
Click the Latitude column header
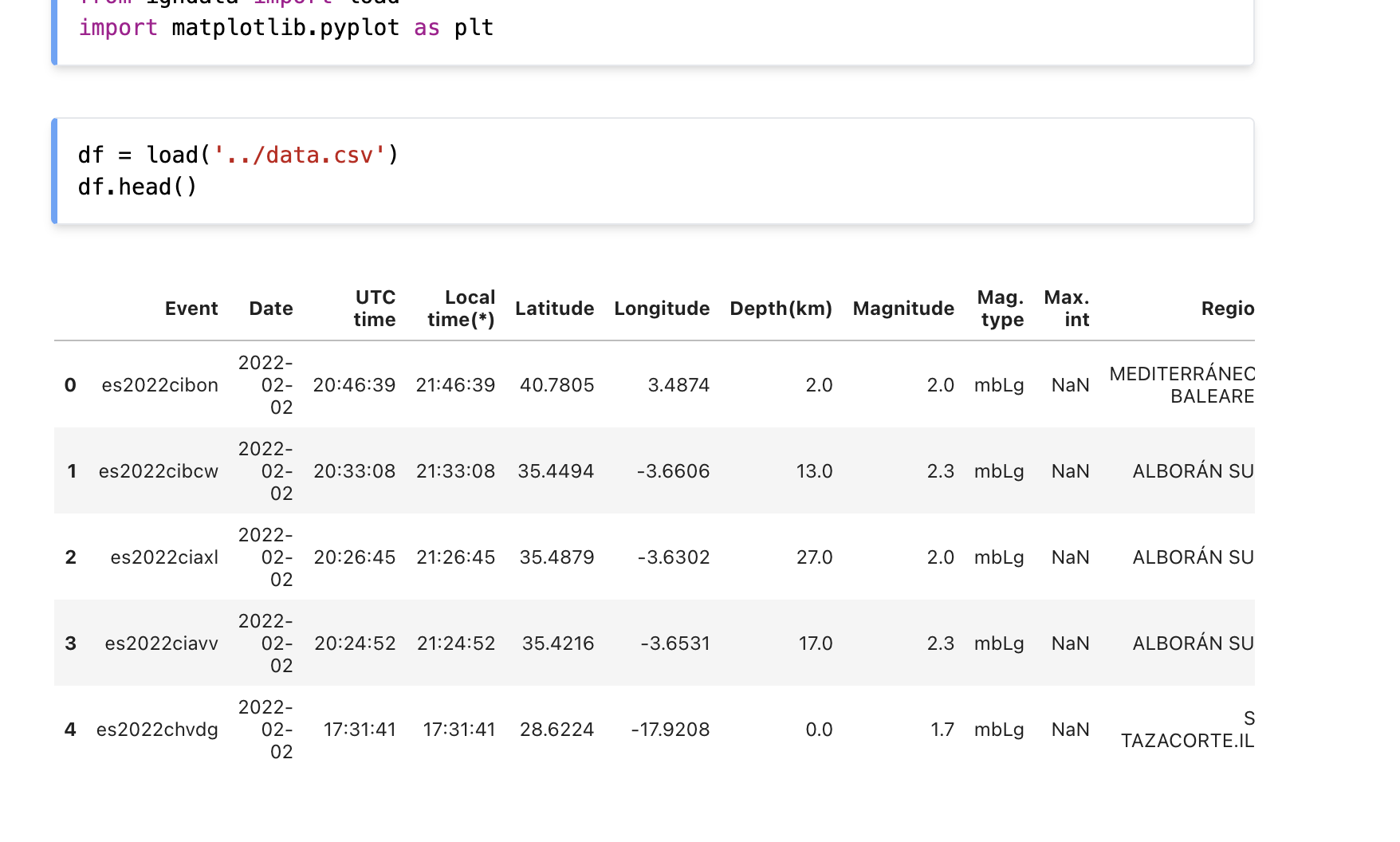(554, 309)
